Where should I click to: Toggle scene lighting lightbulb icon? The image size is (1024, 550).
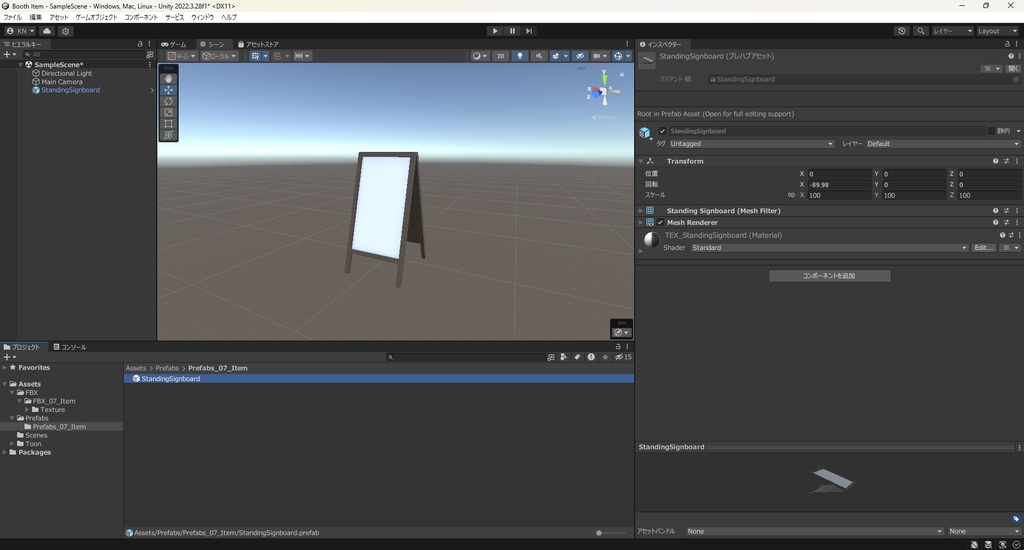520,56
